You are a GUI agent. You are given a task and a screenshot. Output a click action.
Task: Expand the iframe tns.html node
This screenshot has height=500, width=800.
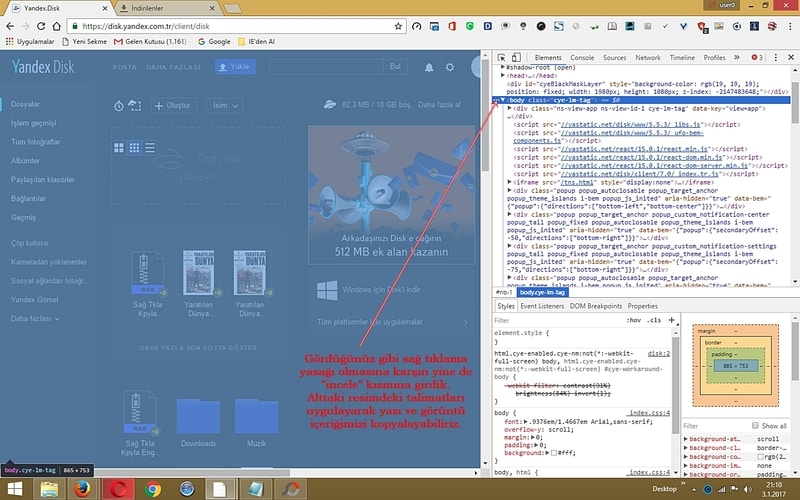(x=509, y=182)
